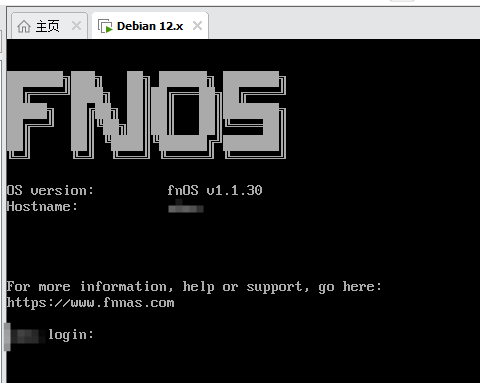Click the fnOS v1.1.30 version text

tap(215, 190)
